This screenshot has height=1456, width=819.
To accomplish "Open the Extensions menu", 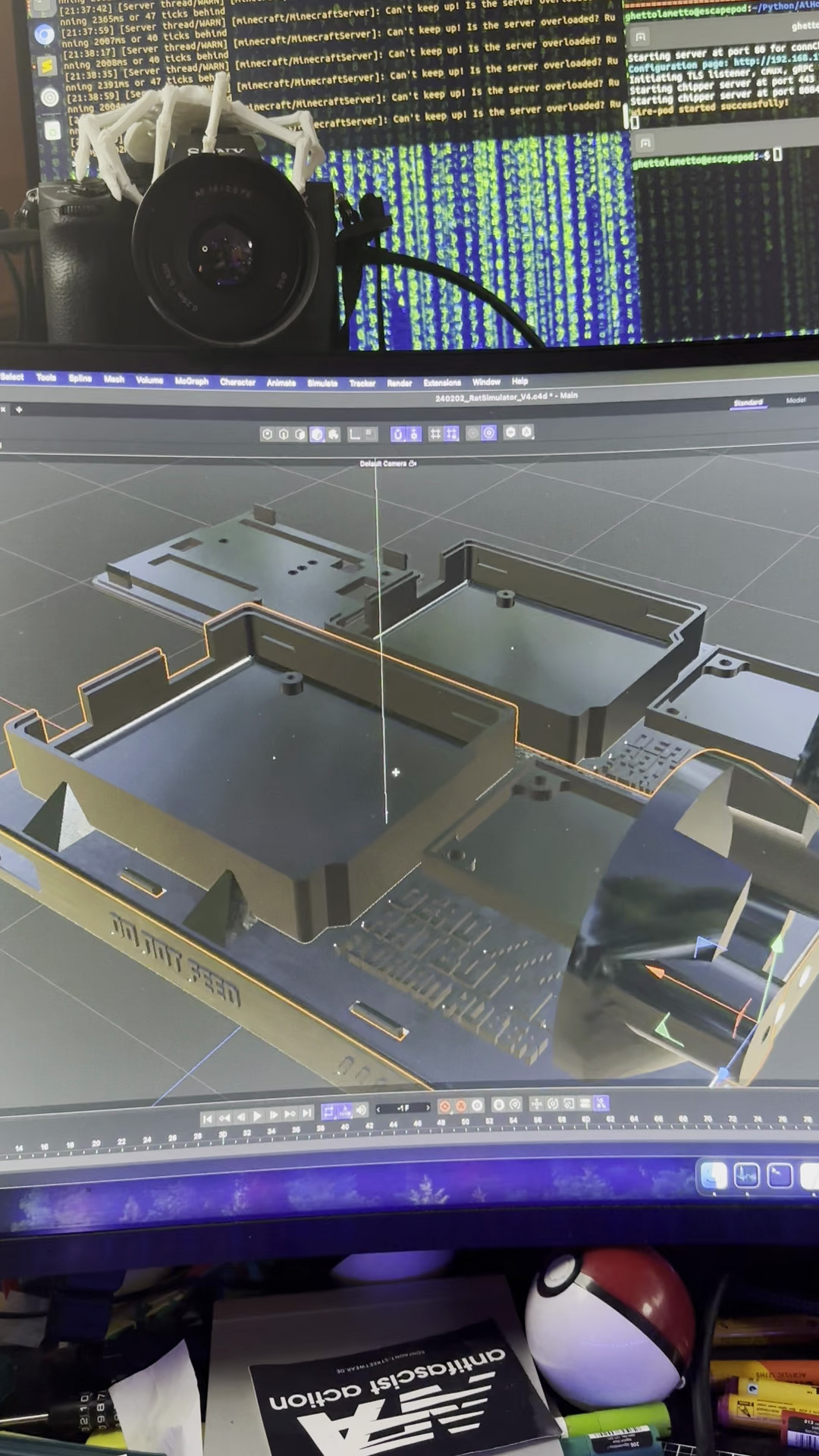I will pos(442,382).
